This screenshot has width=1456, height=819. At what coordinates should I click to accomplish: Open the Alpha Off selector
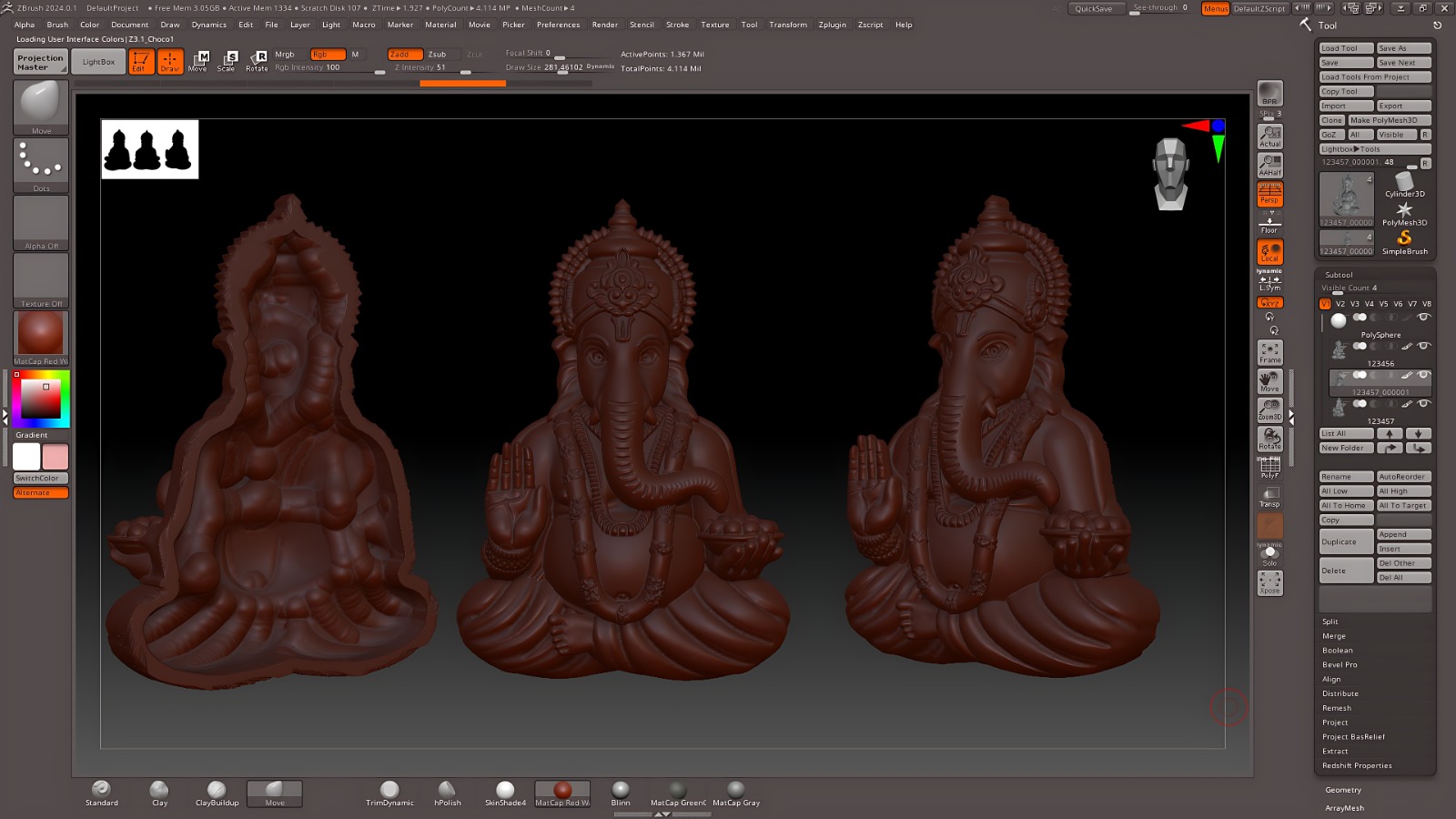coord(41,223)
